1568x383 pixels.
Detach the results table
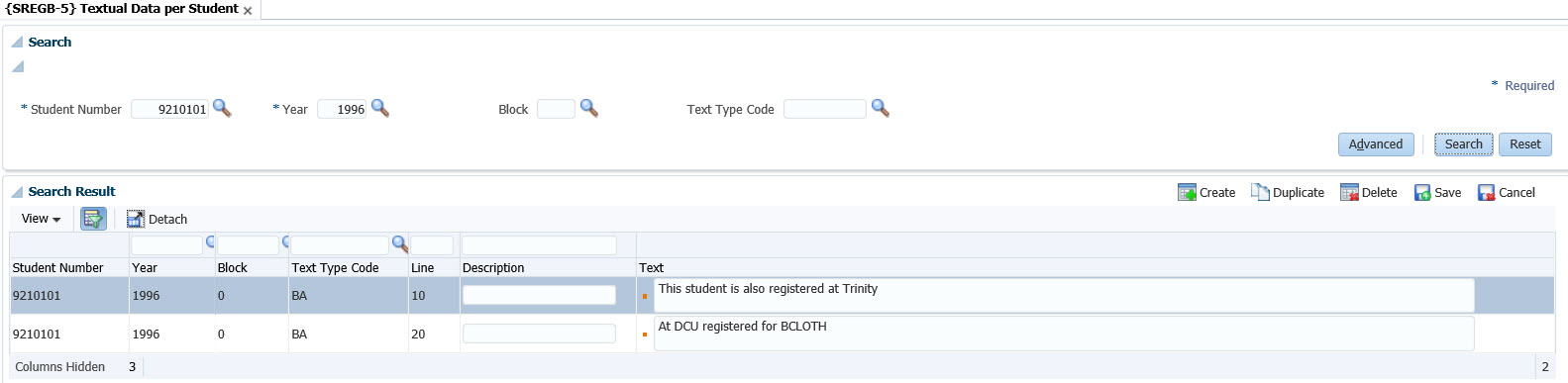coord(157,219)
